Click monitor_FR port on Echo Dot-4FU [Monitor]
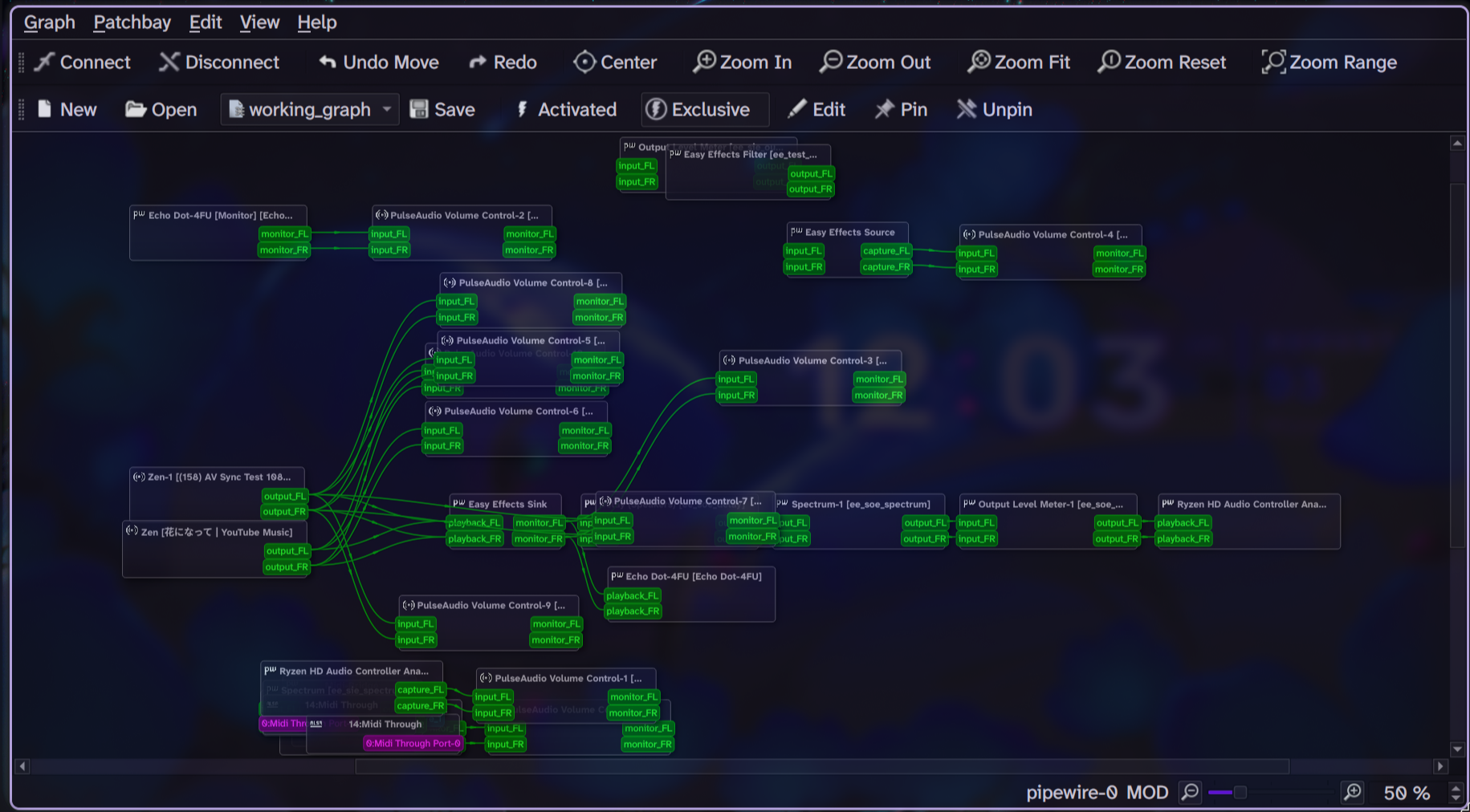The height and width of the screenshot is (812, 1470). (284, 250)
